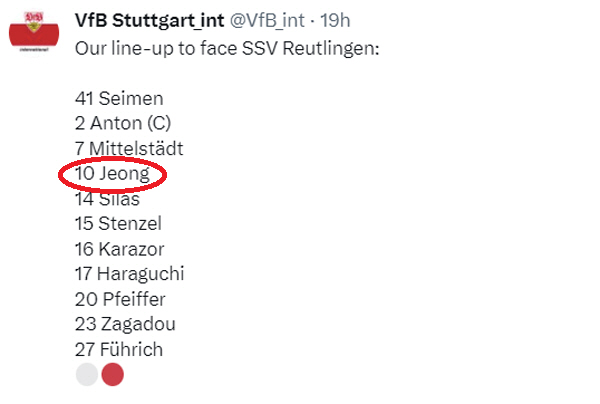The image size is (600, 404).
Task: Click the circled 10 Jeong line
Action: tap(112, 174)
